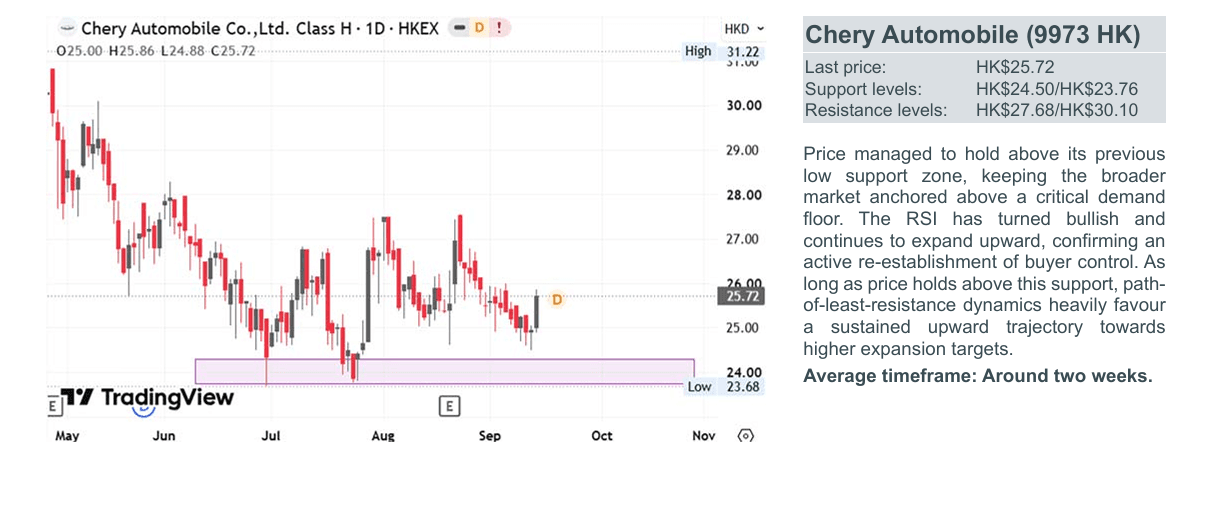Click the Average timeframe: Around two weeks line
1214x508 pixels.
pyautogui.click(x=978, y=376)
